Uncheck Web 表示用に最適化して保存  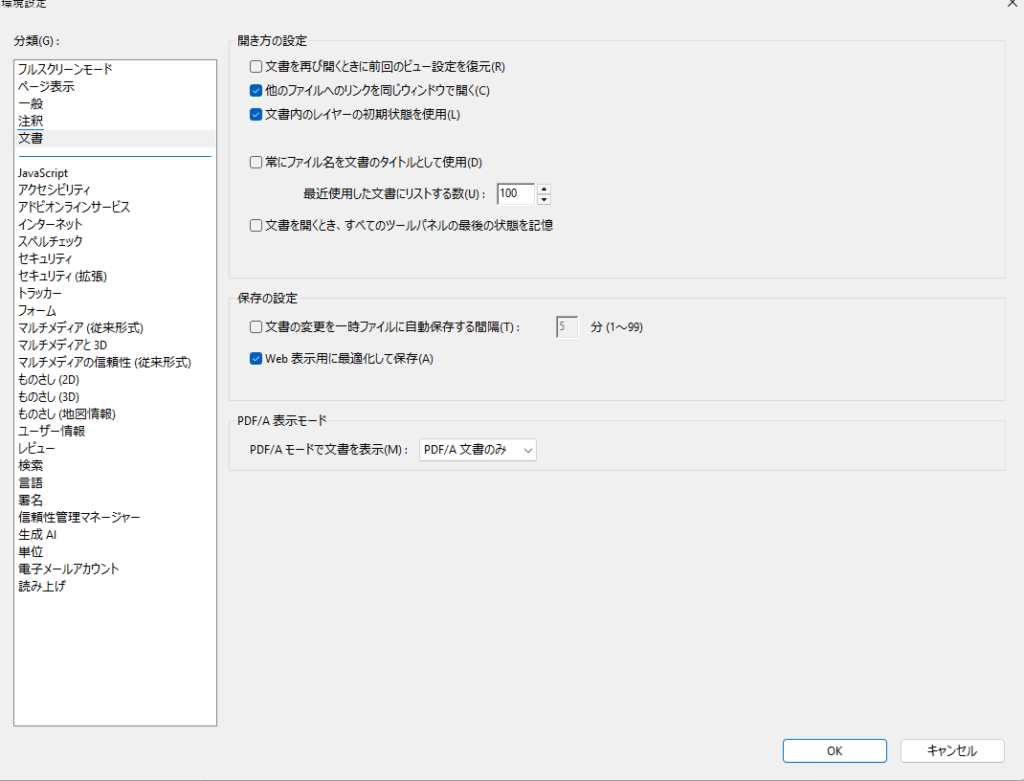tap(256, 359)
